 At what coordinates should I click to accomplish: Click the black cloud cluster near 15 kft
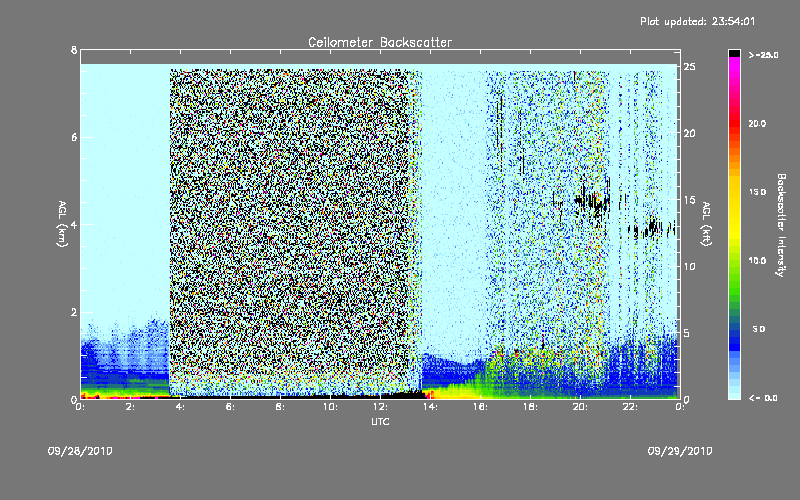click(592, 202)
